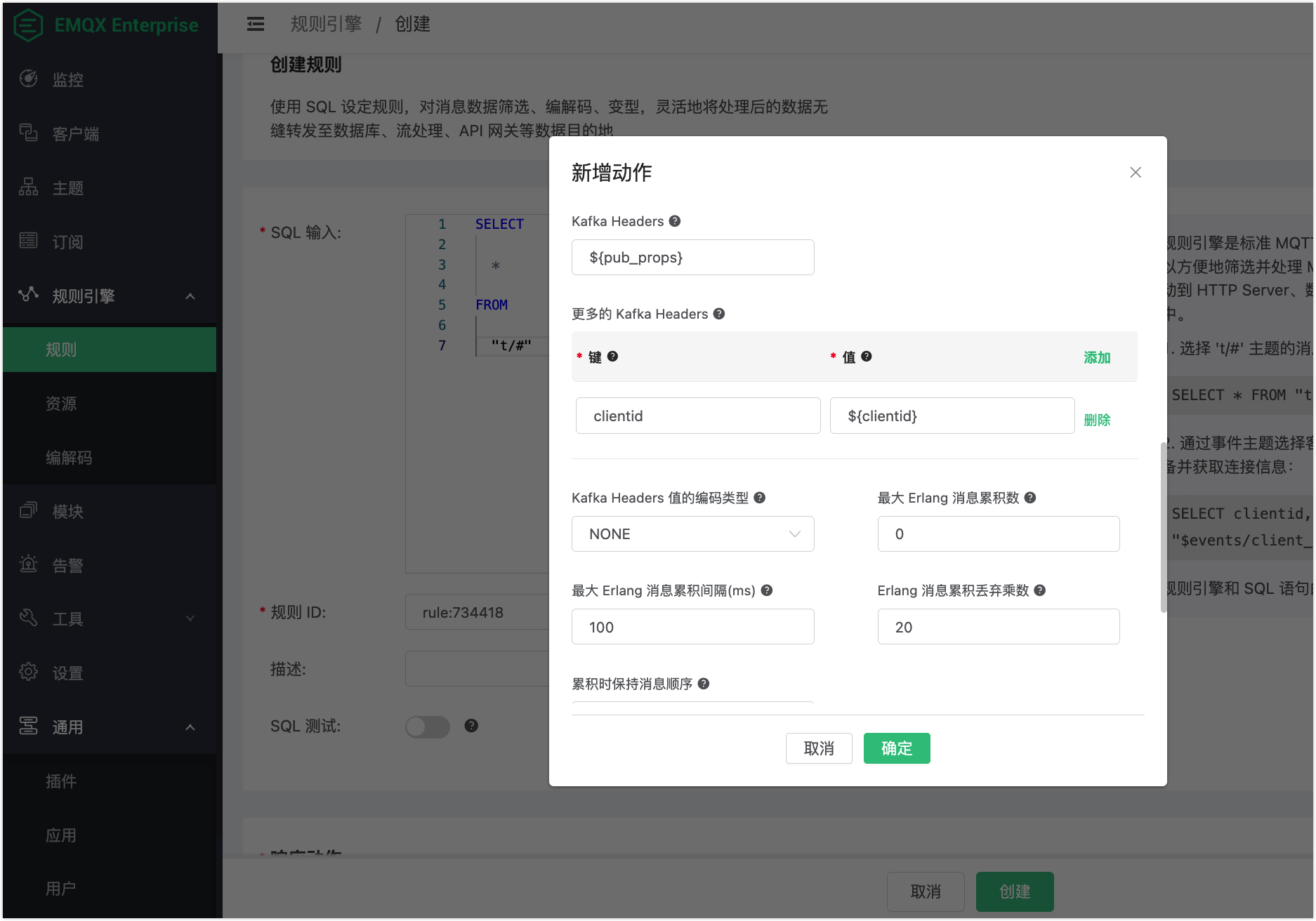Viewport: 1316px width, 921px height.
Task: Click help icon for Erlang 消息累积丢弃乘数
Action: [1040, 590]
